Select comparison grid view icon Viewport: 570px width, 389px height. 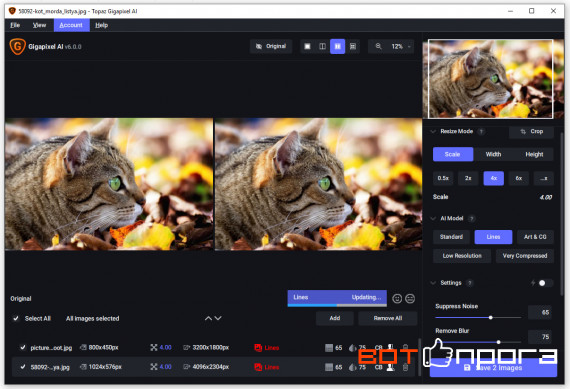pyautogui.click(x=353, y=47)
